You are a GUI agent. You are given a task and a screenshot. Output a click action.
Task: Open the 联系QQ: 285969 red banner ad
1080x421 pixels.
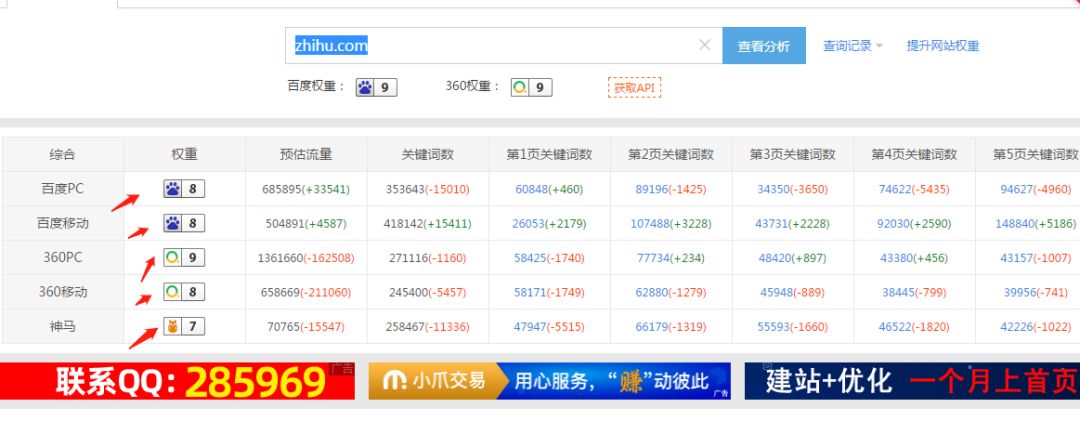coord(177,381)
